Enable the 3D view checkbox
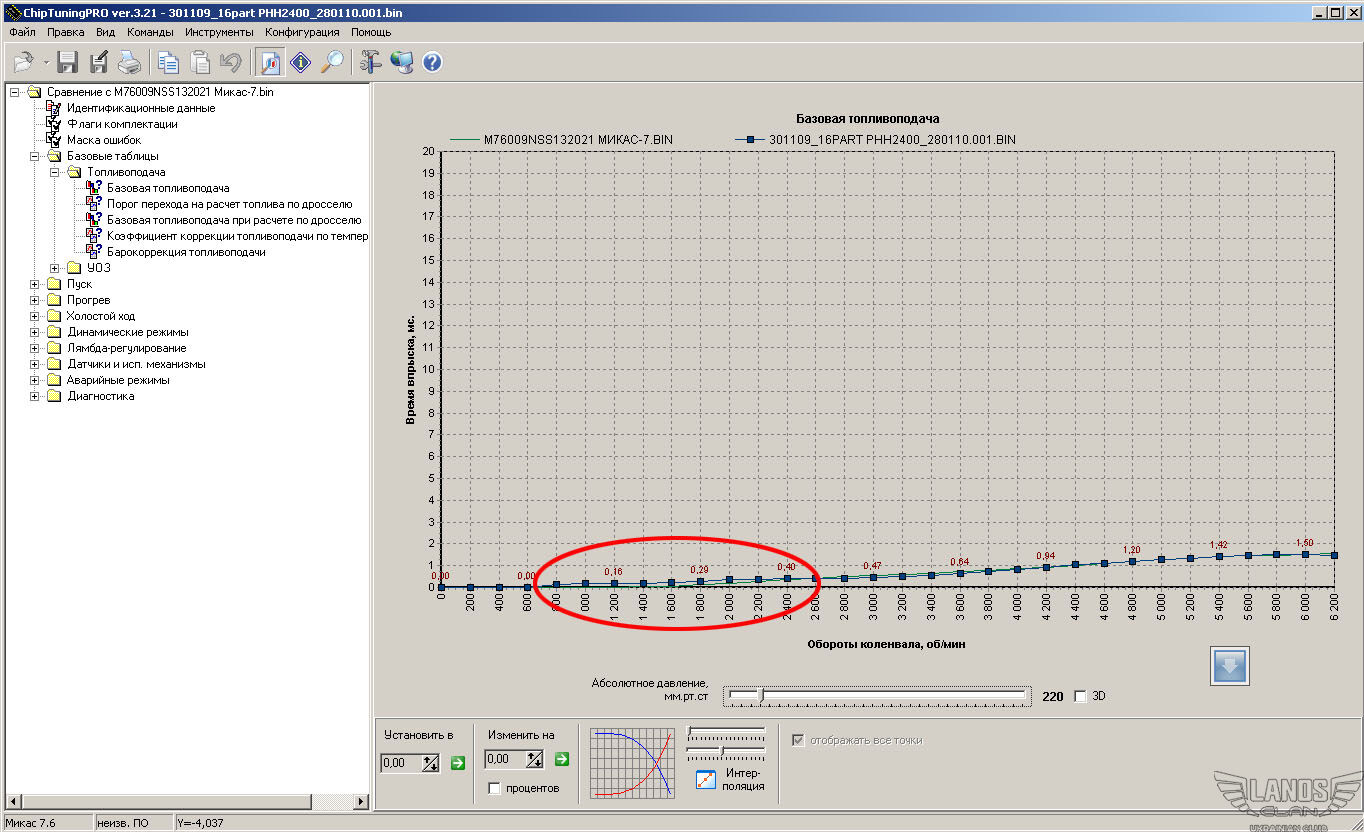 (x=1080, y=696)
